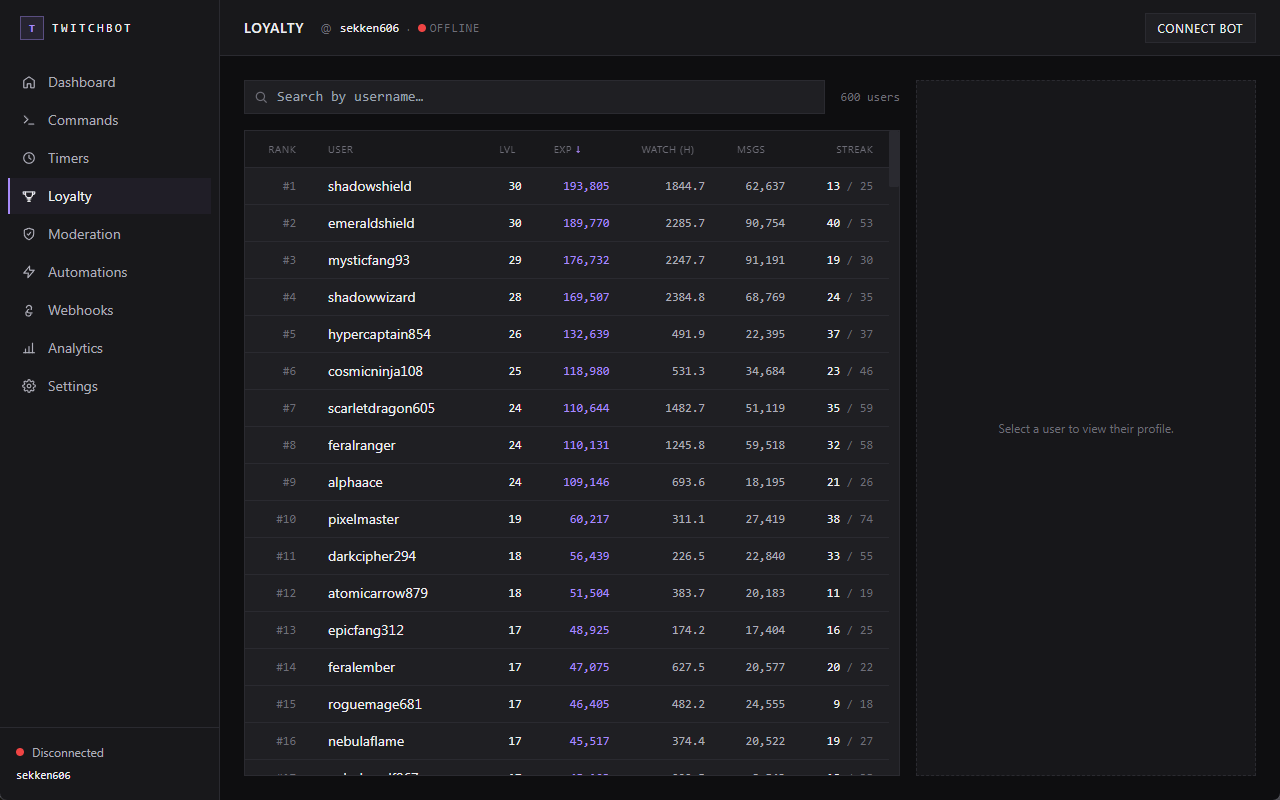Open mysticfang93 profile row

point(566,260)
